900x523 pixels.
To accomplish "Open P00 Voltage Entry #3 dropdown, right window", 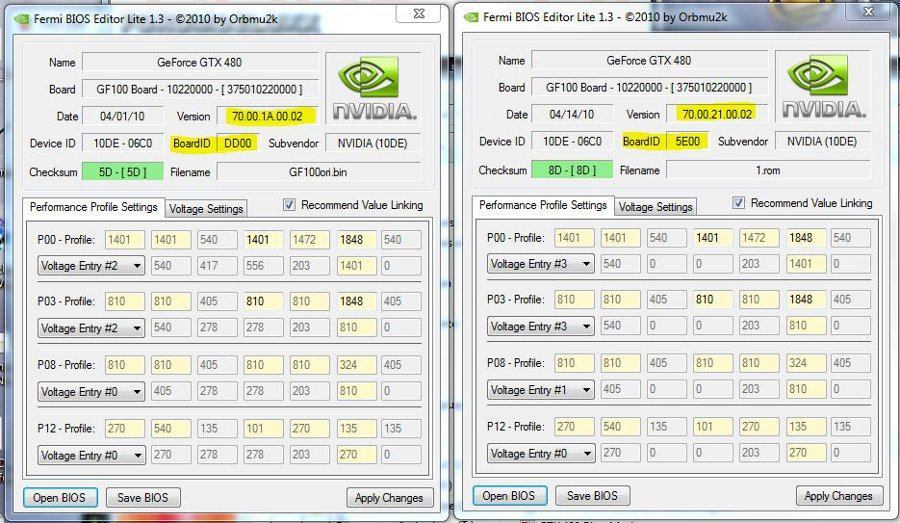I will click(x=541, y=264).
